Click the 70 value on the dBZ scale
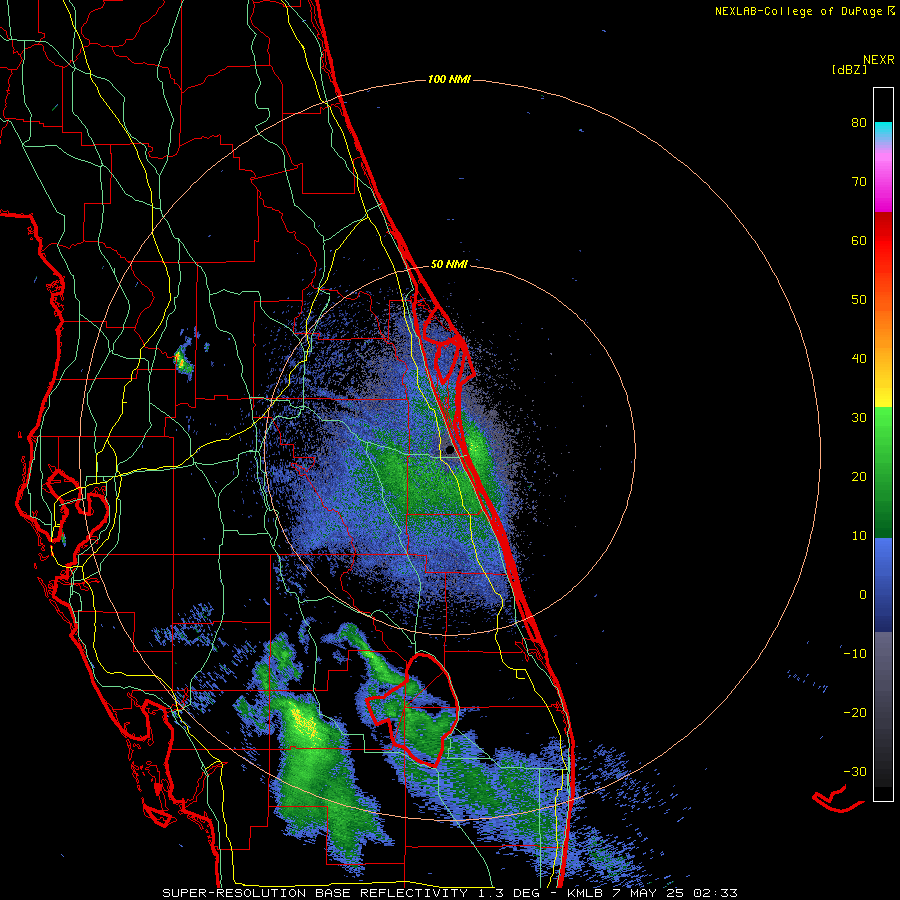This screenshot has width=900, height=900. click(x=859, y=182)
